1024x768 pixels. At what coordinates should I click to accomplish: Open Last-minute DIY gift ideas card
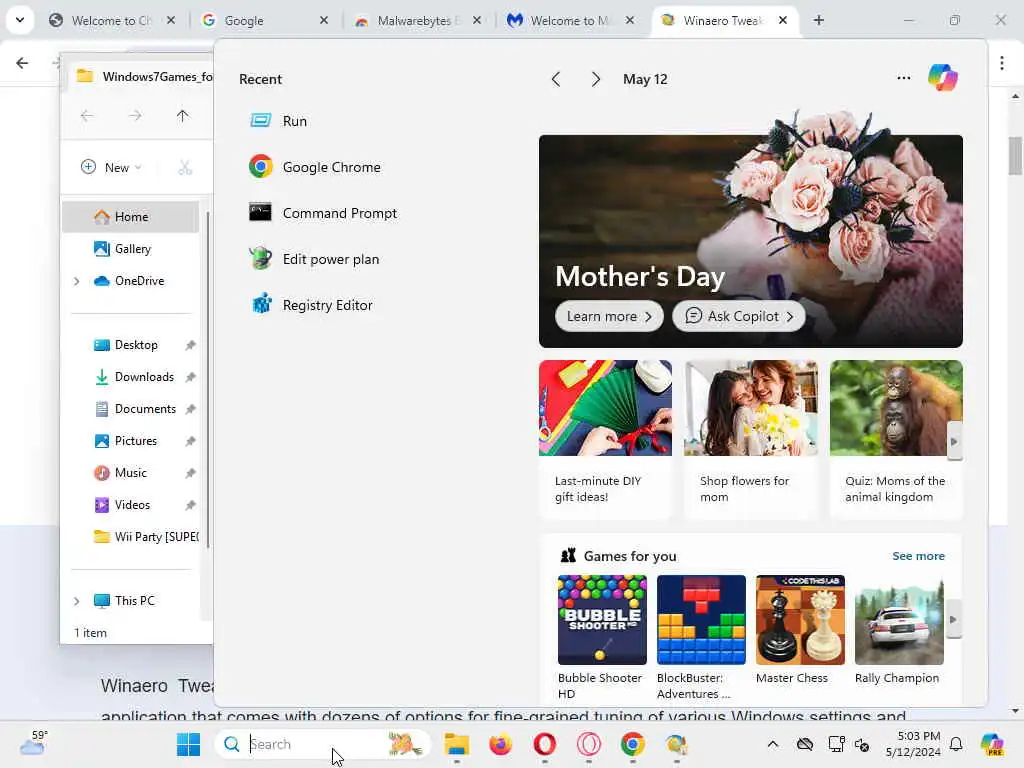pos(605,439)
